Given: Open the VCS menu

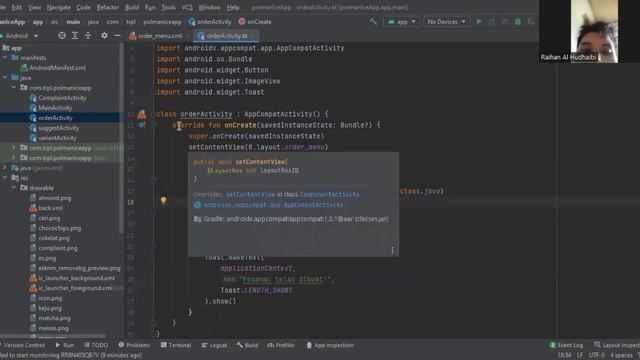Looking at the screenshot, I should pos(187,7).
